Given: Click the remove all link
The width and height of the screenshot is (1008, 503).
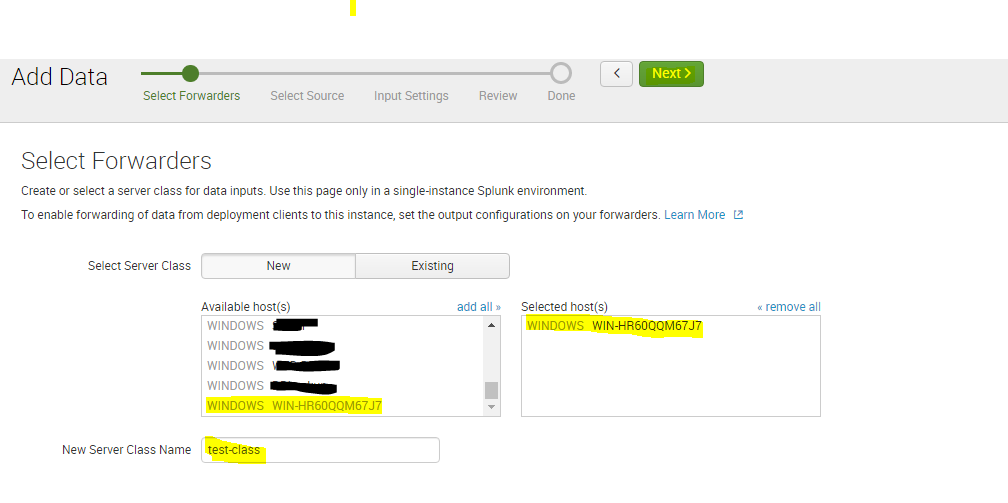Looking at the screenshot, I should 789,307.
